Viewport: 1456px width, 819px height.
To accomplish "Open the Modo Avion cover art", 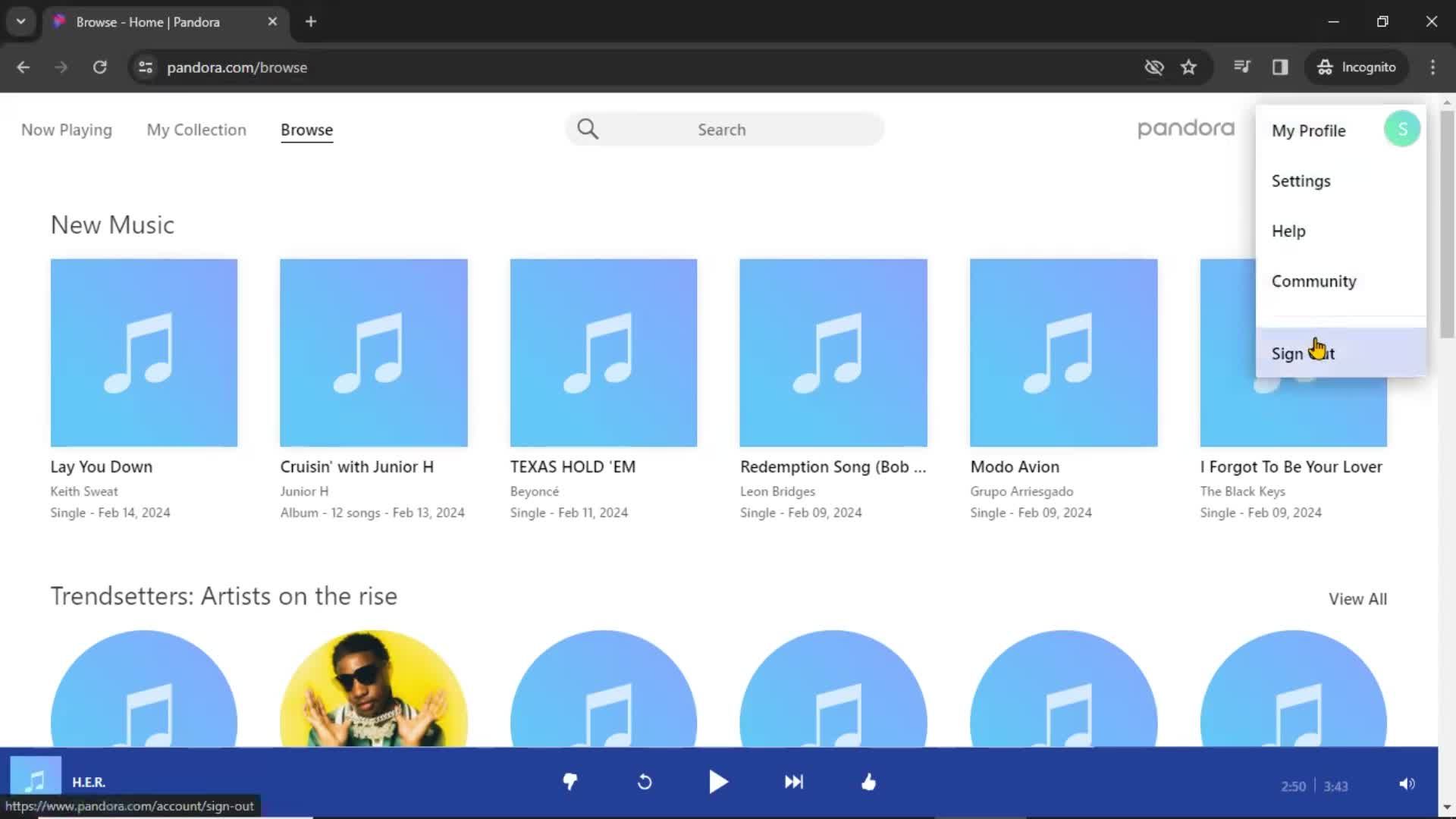I will 1064,353.
